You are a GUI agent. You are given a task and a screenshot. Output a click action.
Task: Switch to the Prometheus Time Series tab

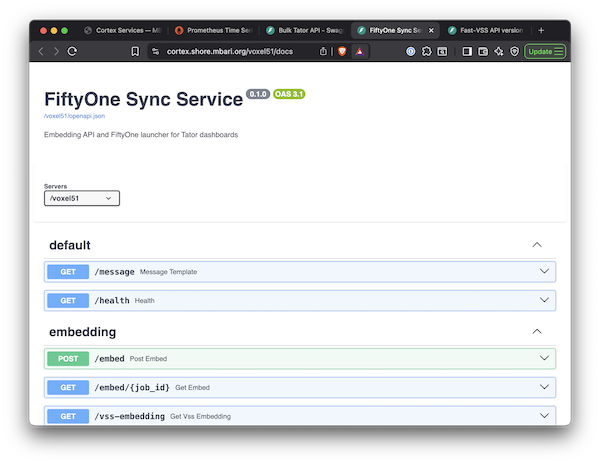[x=214, y=30]
